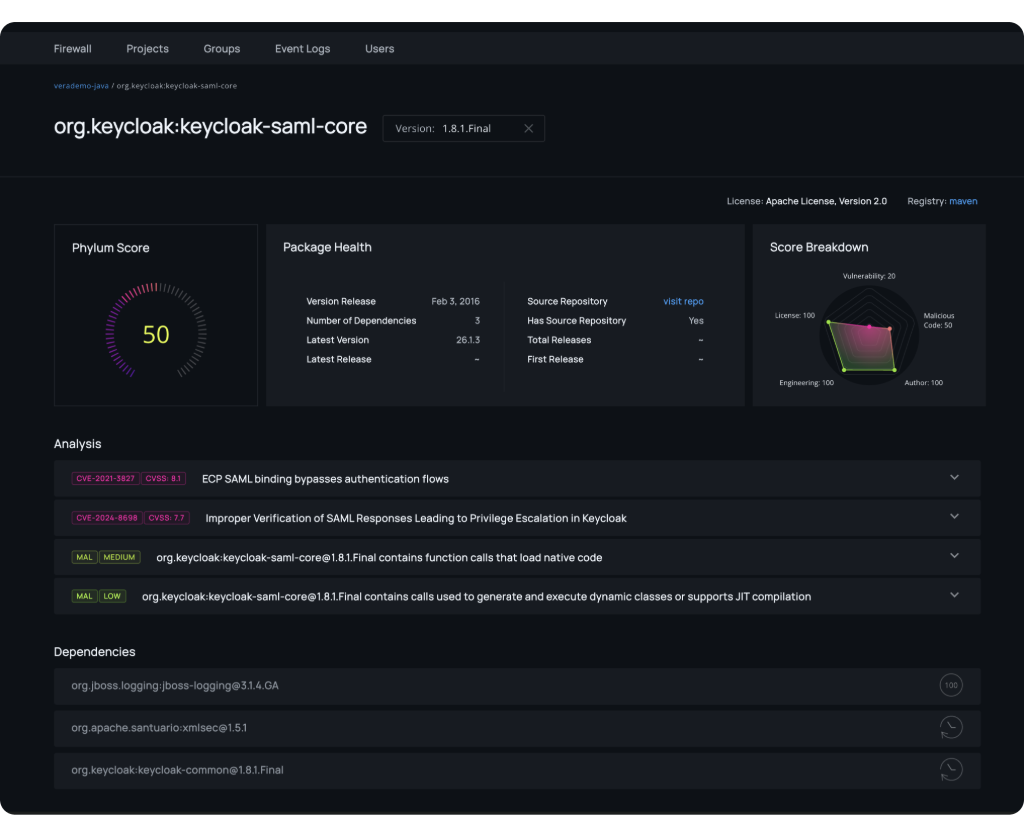Click the Version Release date Feb 3, 2016
This screenshot has height=837, width=1024.
coord(455,302)
